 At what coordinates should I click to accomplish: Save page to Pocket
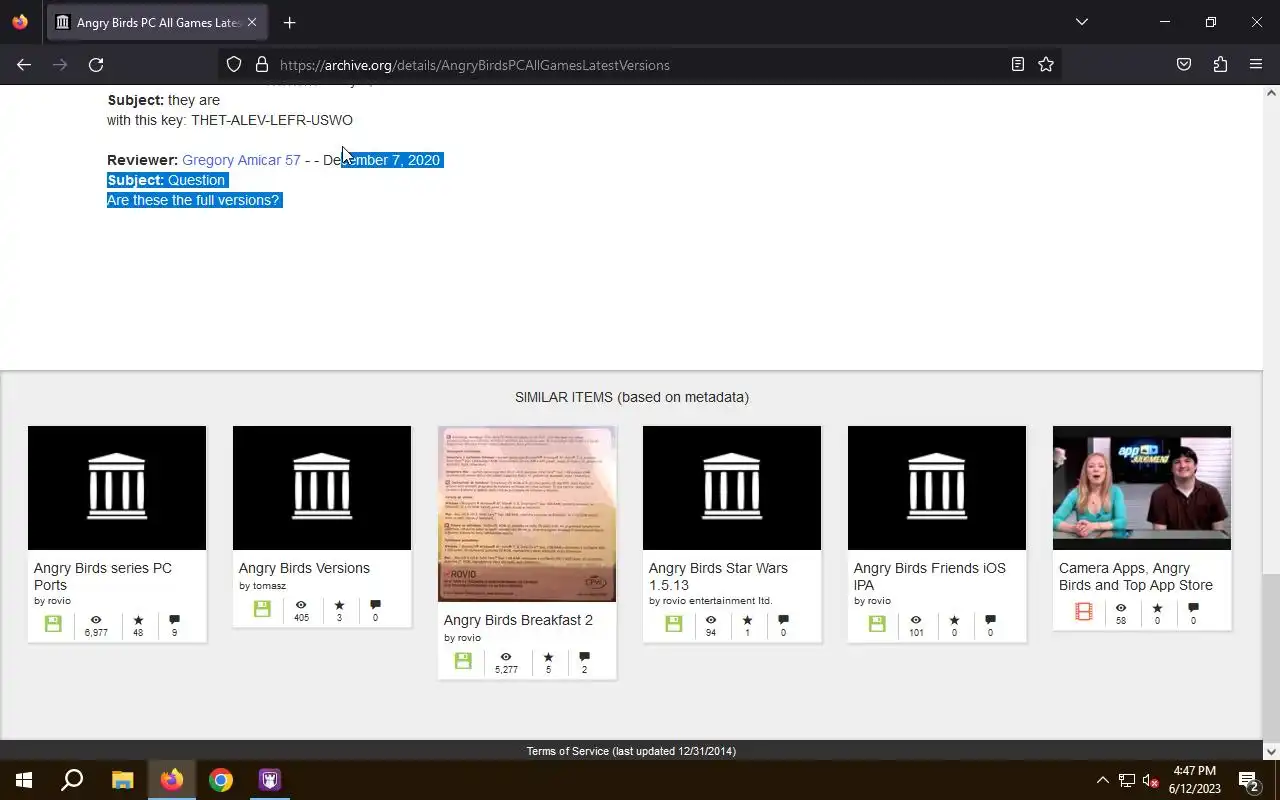pos(1184,65)
